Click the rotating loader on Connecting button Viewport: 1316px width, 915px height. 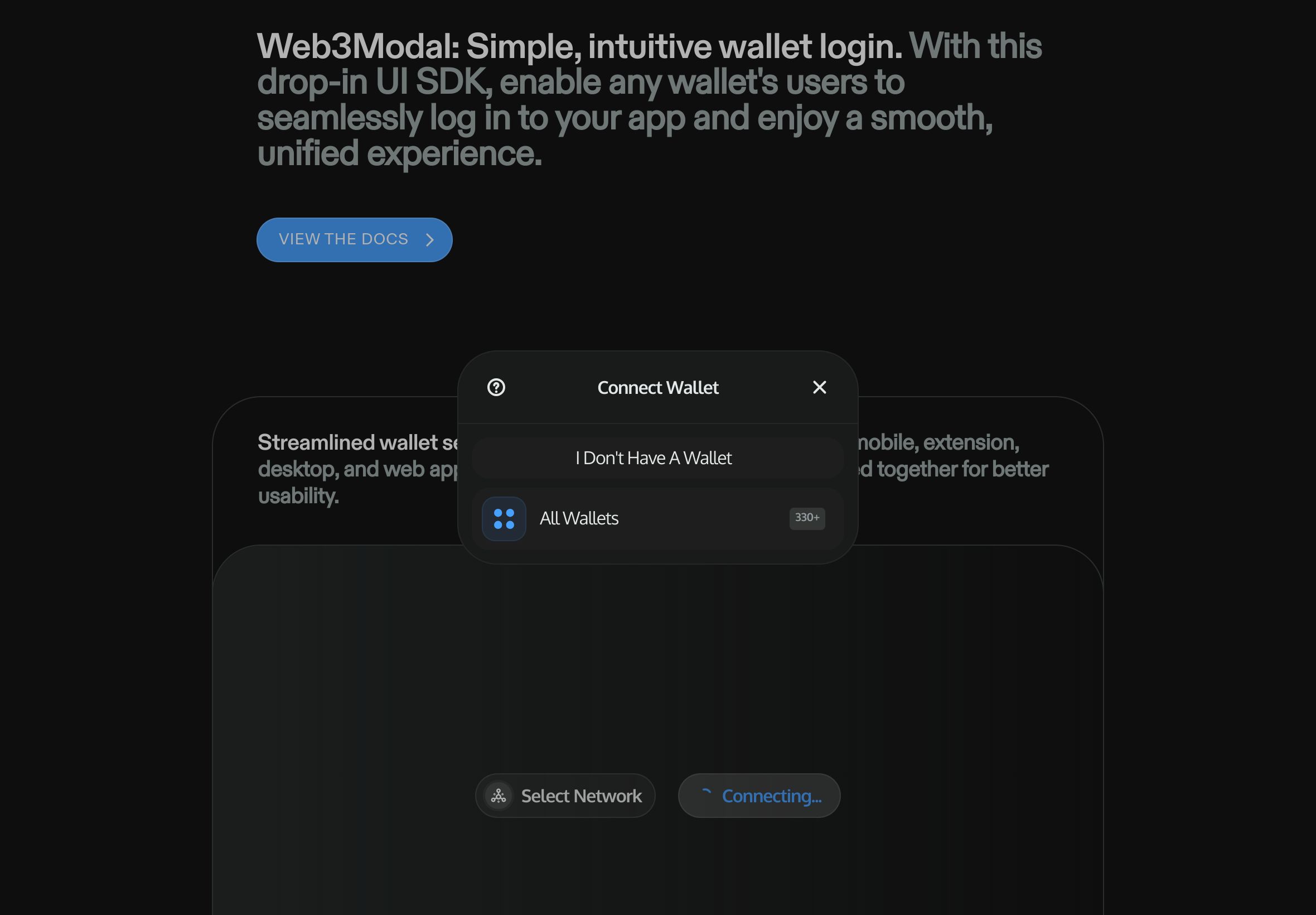coord(706,795)
